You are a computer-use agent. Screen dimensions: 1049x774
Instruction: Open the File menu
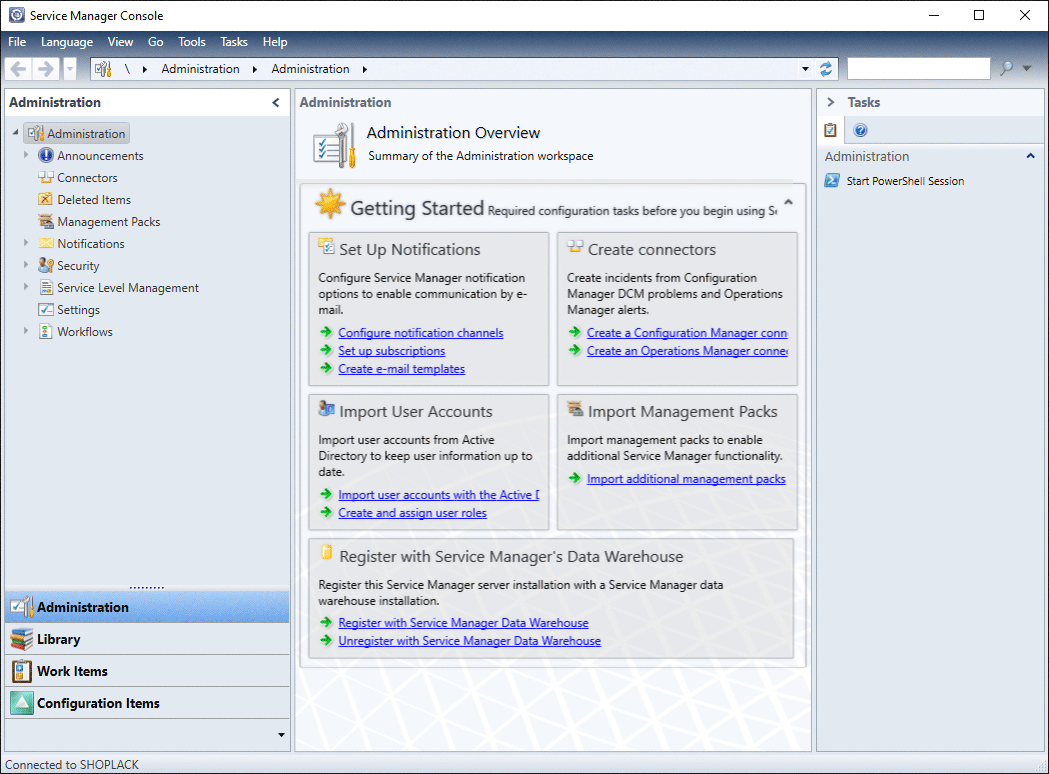[17, 41]
